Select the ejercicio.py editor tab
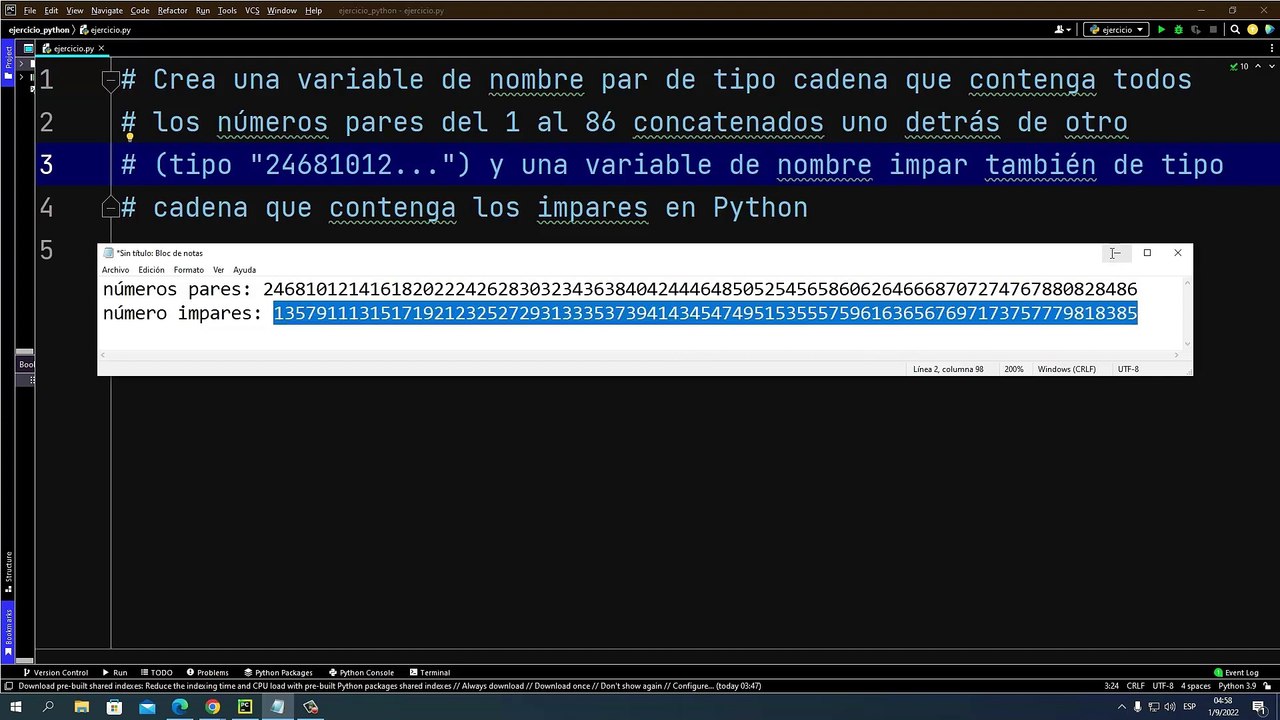Viewport: 1280px width, 720px height. coord(72,48)
